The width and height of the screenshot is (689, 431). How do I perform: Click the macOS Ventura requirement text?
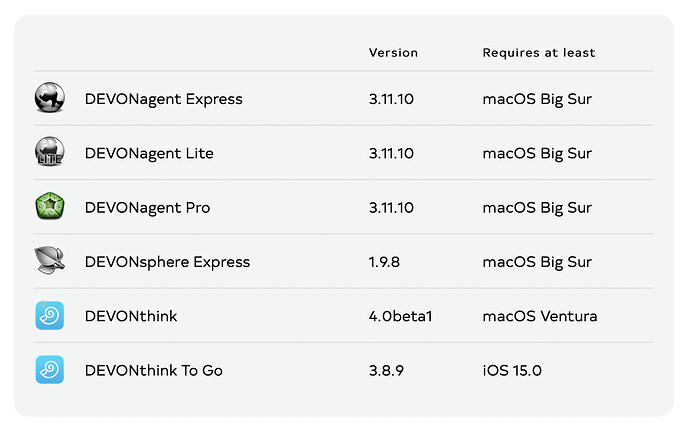(x=539, y=316)
